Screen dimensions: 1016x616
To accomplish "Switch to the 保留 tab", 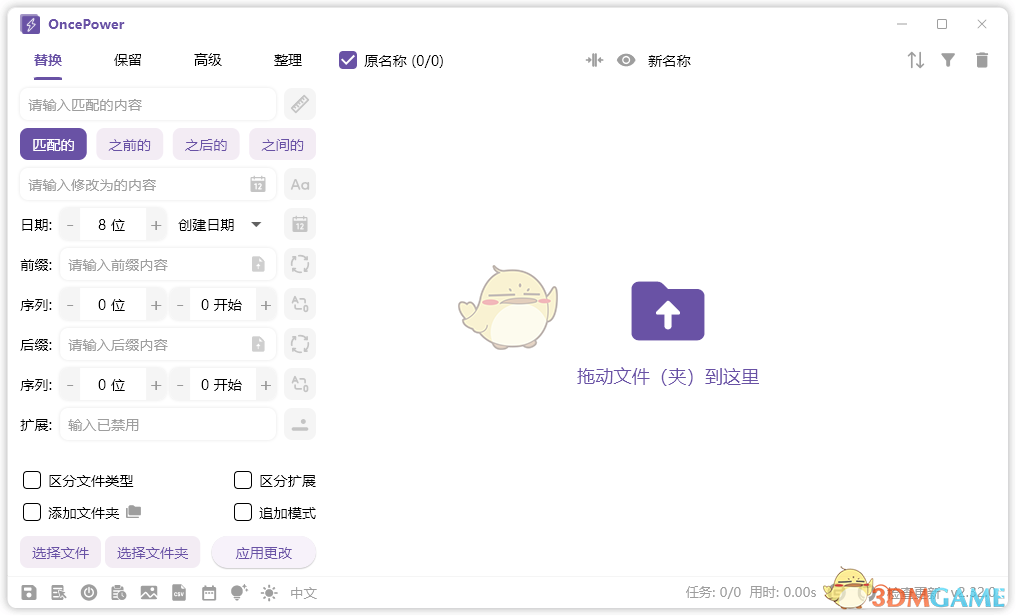I will click(x=127, y=60).
